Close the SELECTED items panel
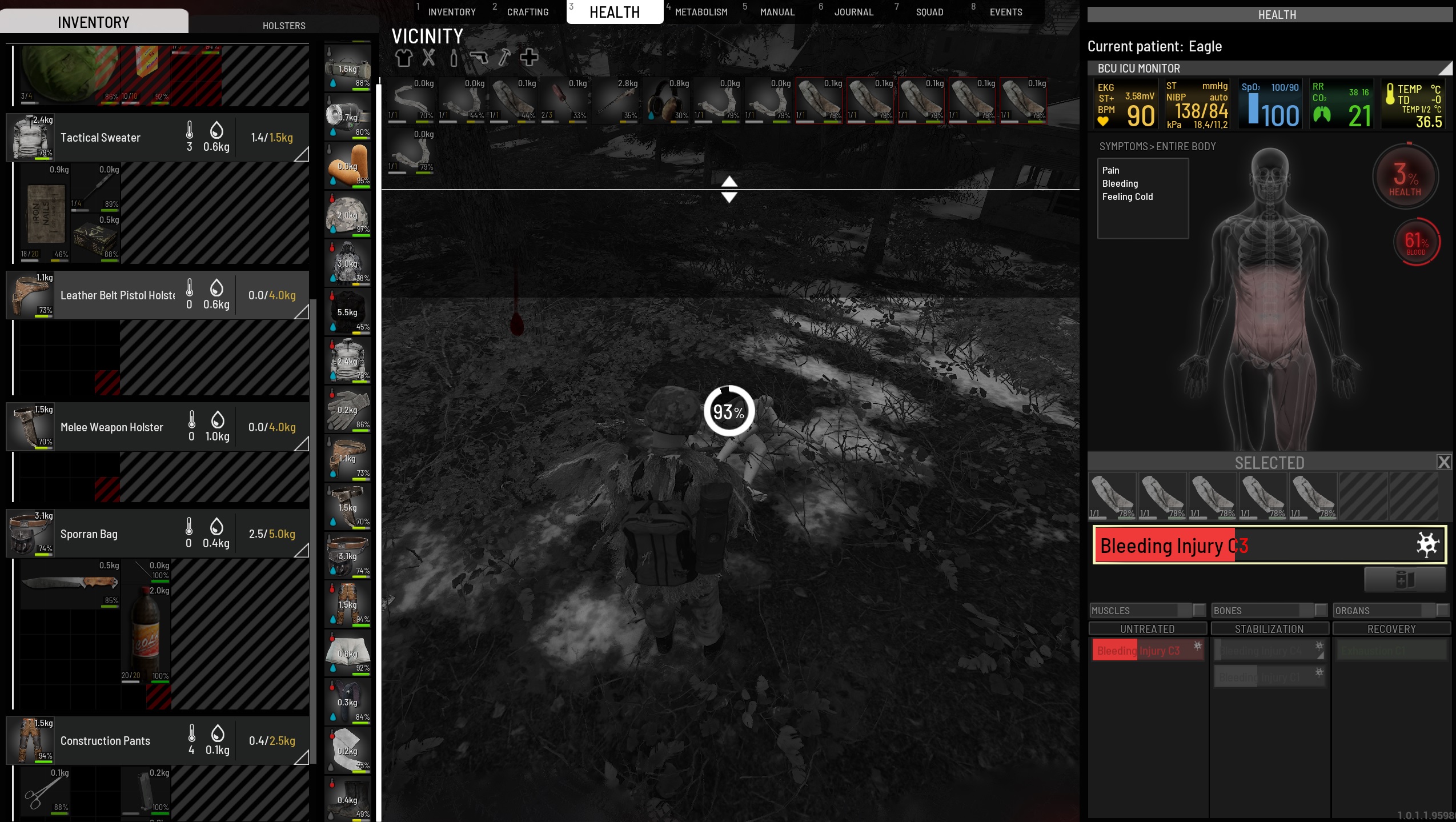Image resolution: width=1456 pixels, height=822 pixels. click(x=1444, y=462)
